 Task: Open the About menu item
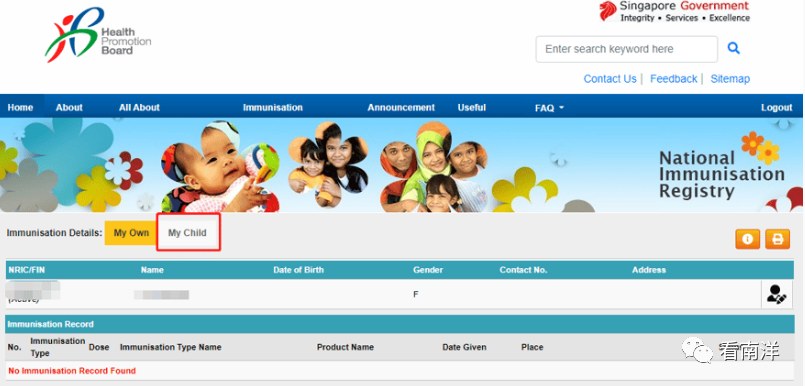pos(69,107)
